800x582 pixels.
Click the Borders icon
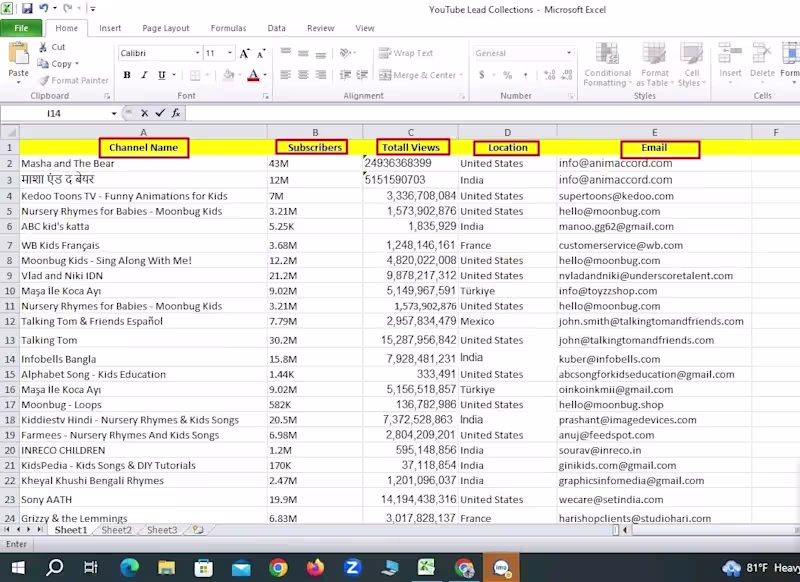195,75
